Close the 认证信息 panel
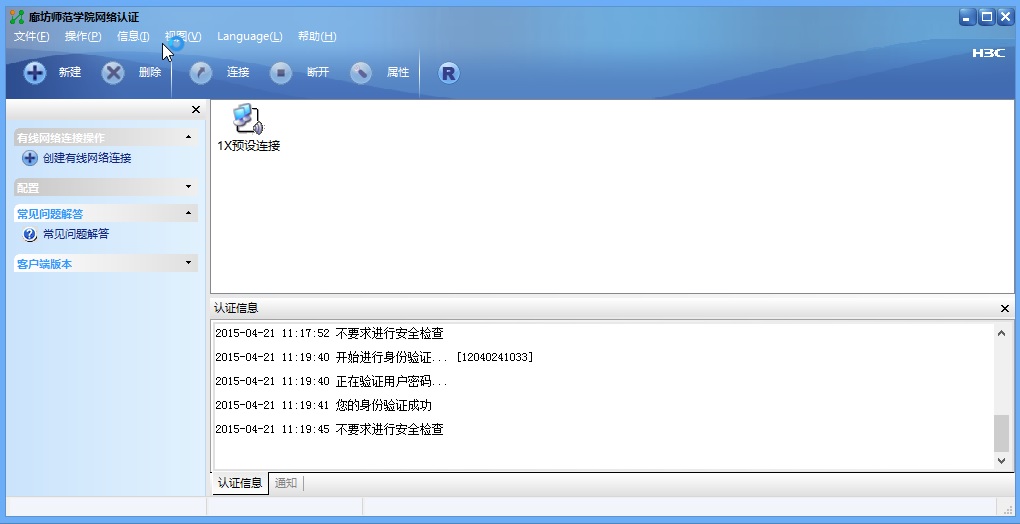 (x=1004, y=309)
